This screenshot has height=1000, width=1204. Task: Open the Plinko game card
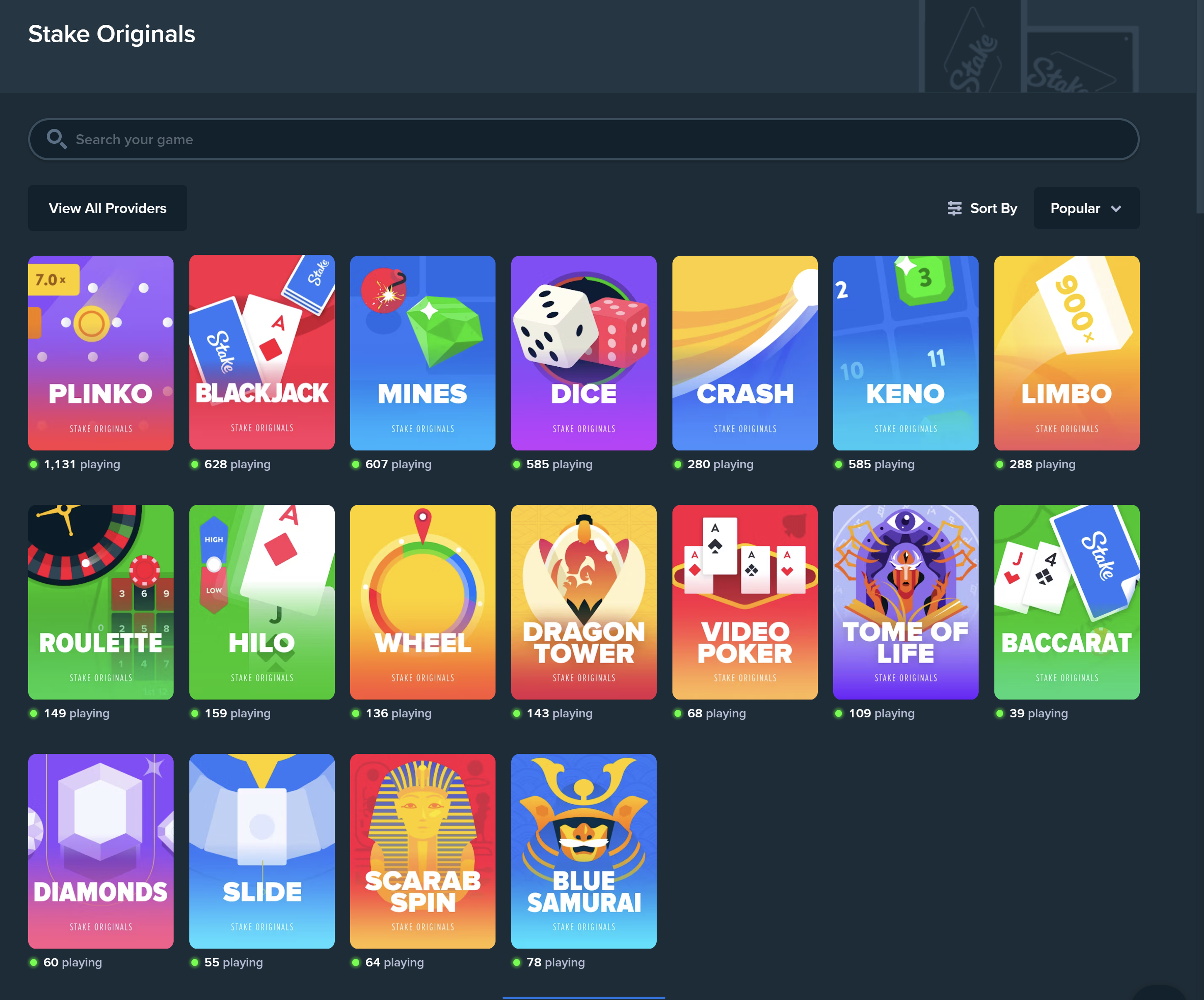(101, 353)
